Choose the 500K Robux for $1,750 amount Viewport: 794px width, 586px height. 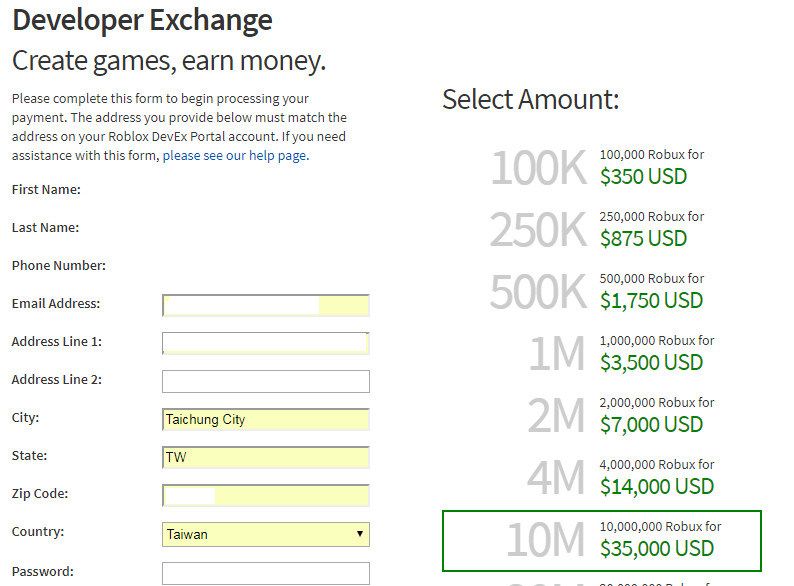[x=602, y=291]
